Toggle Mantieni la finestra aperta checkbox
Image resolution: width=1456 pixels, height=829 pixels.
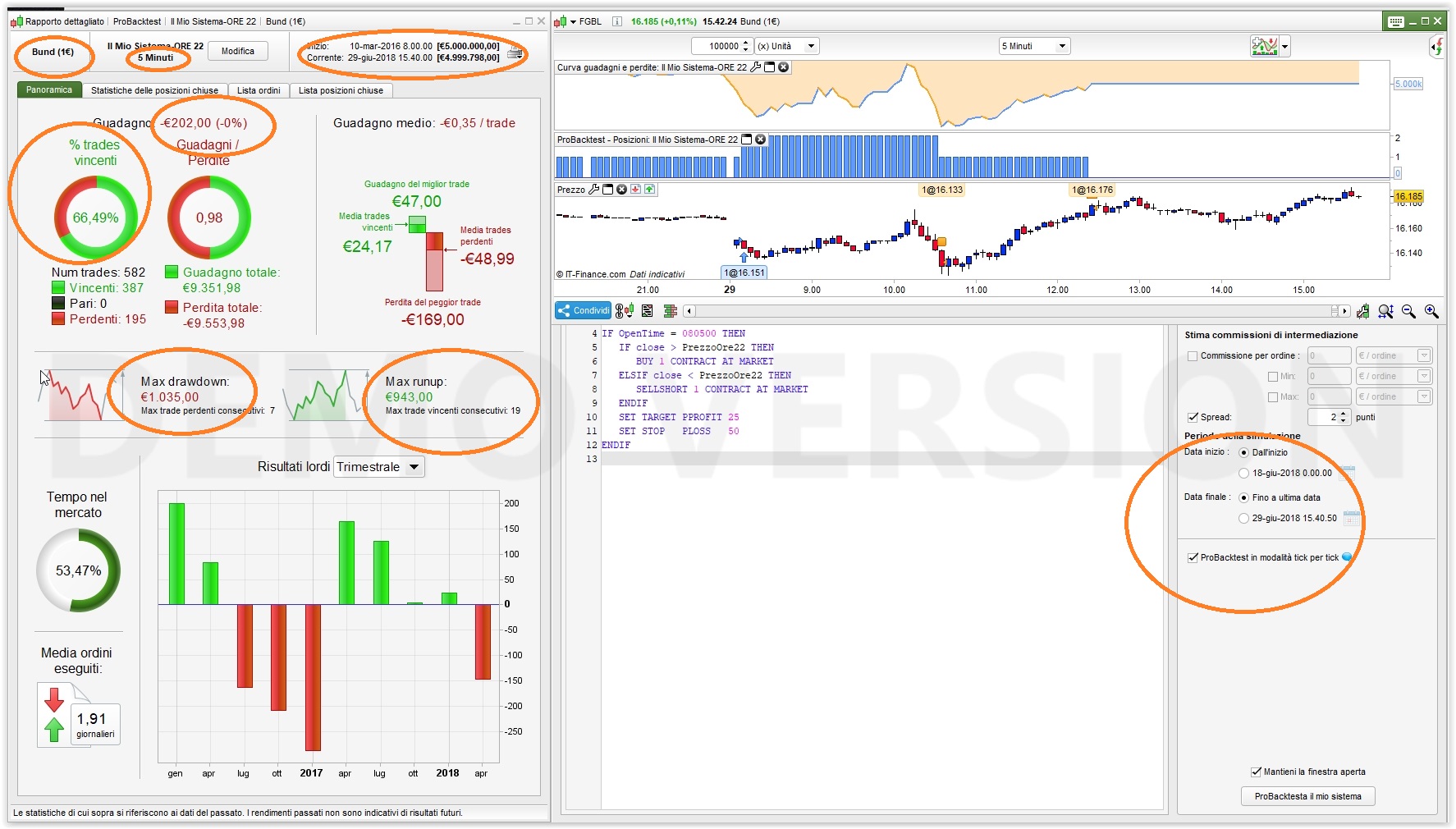[x=1256, y=772]
